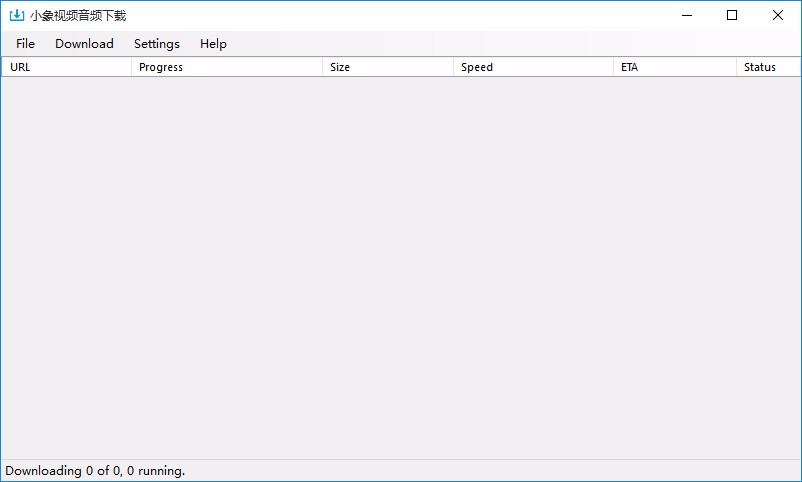Close the downloader window
The width and height of the screenshot is (802, 482).
(778, 15)
